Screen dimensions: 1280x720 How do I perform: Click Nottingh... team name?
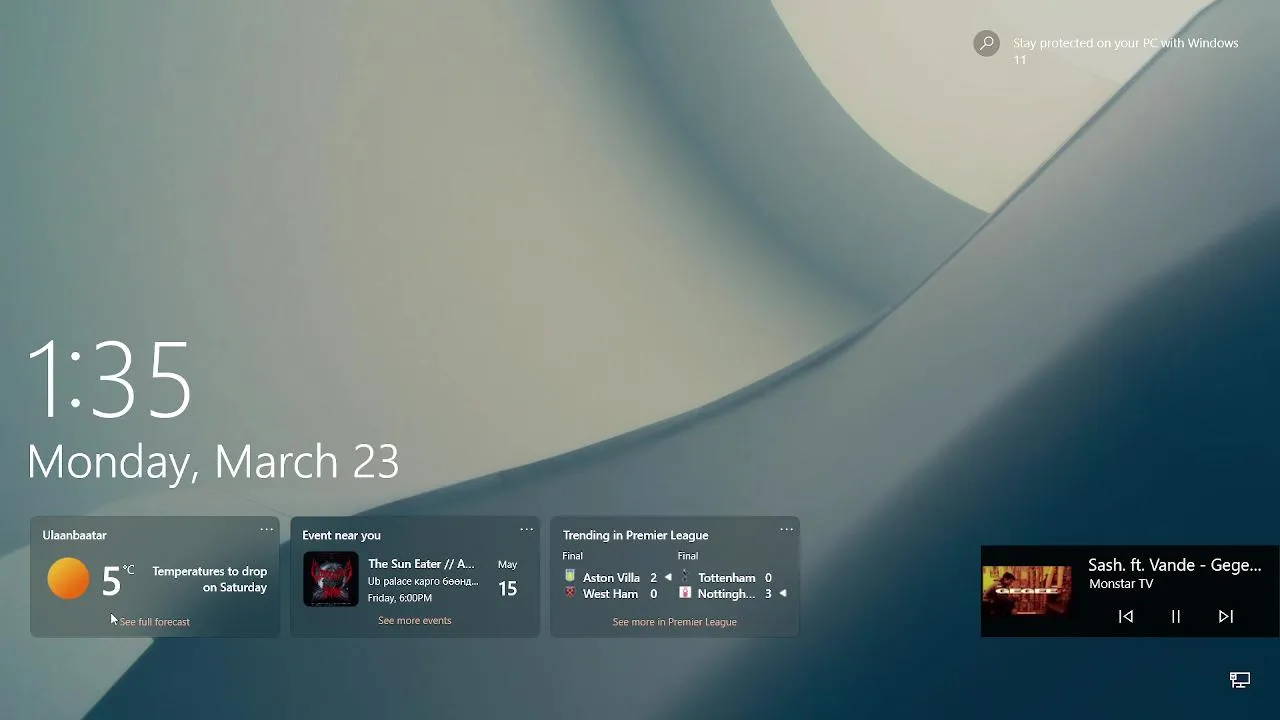(x=726, y=594)
